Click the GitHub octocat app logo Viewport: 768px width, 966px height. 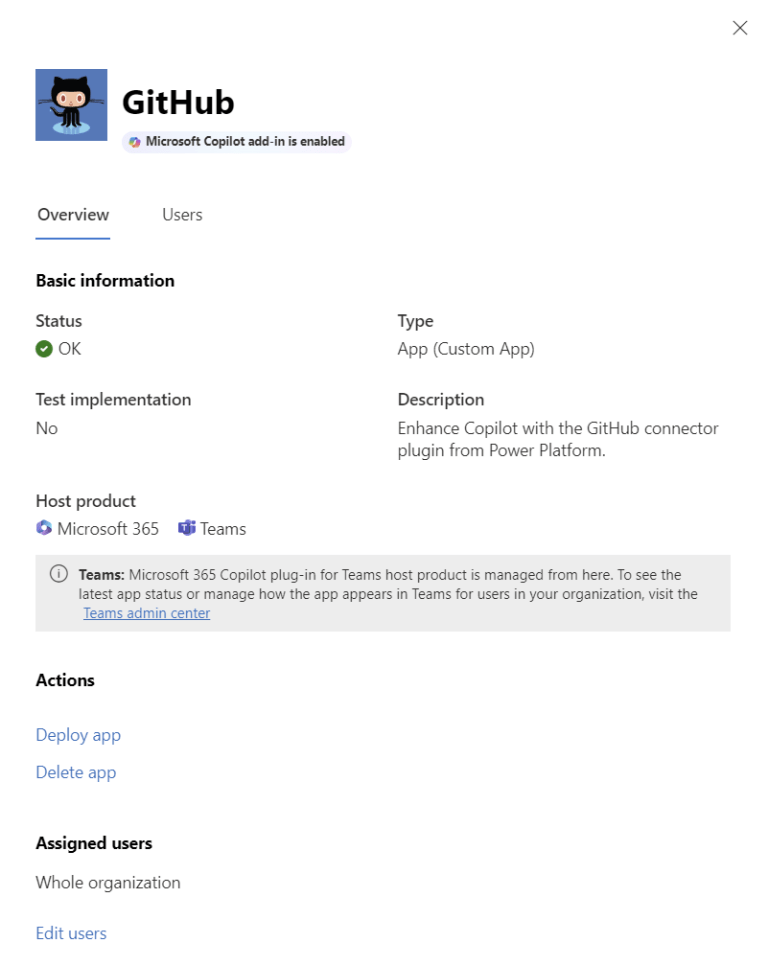(x=70, y=103)
